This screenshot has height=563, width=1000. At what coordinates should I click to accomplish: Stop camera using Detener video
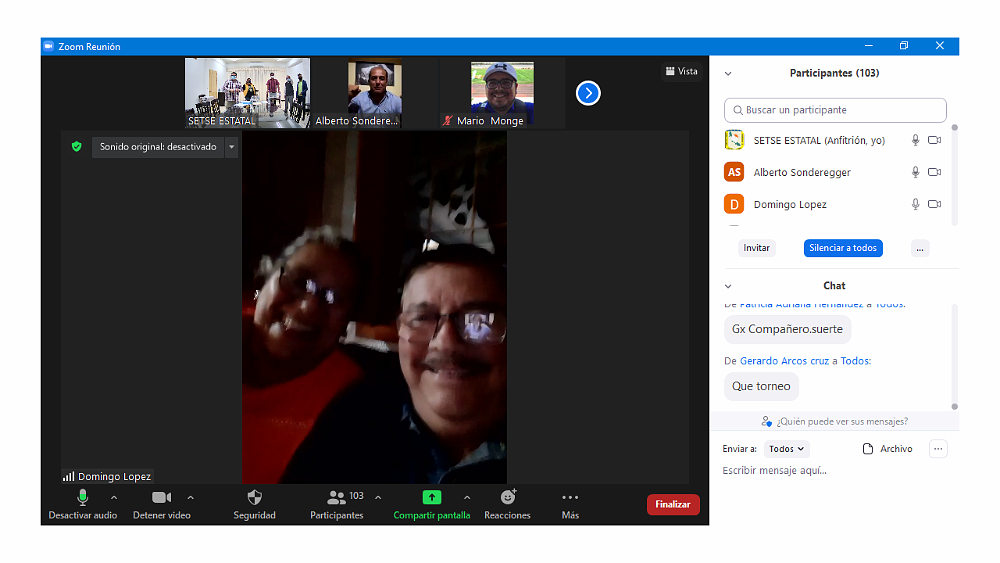(x=161, y=497)
